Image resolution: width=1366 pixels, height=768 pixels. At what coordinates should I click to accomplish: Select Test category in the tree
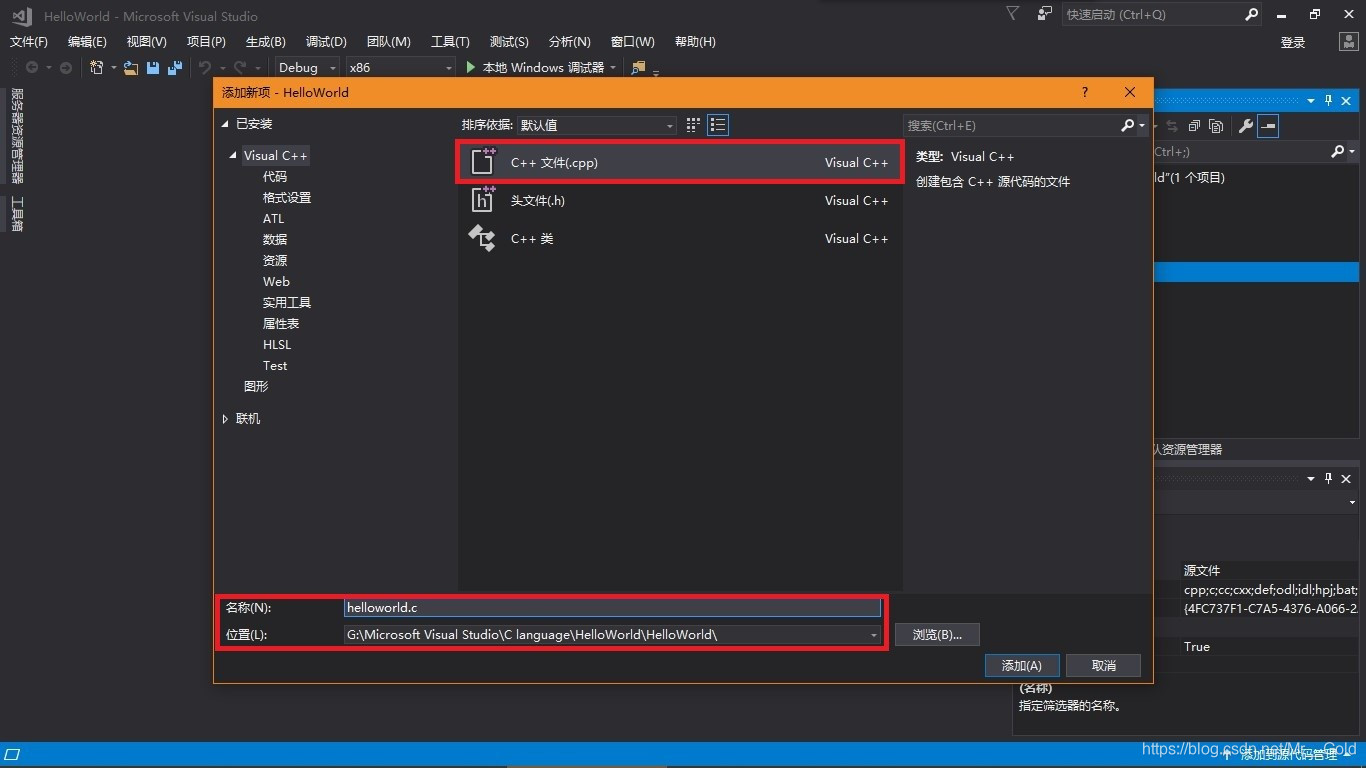275,365
